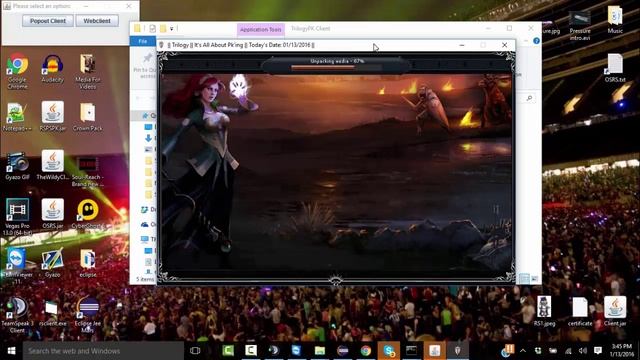The image size is (640, 360).
Task: Select Client.jar on the desktop
Action: click(x=615, y=312)
